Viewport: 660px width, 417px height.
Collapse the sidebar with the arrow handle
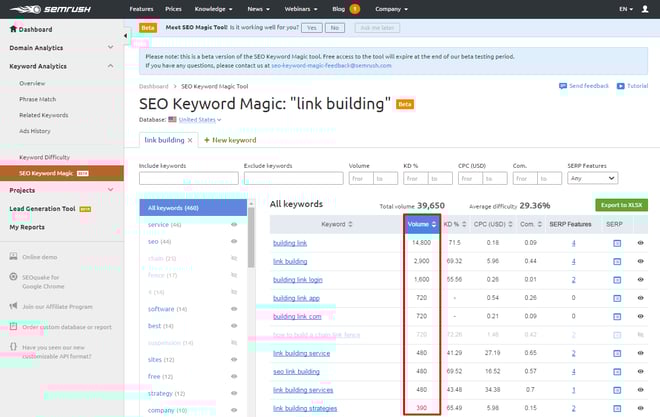click(x=125, y=36)
